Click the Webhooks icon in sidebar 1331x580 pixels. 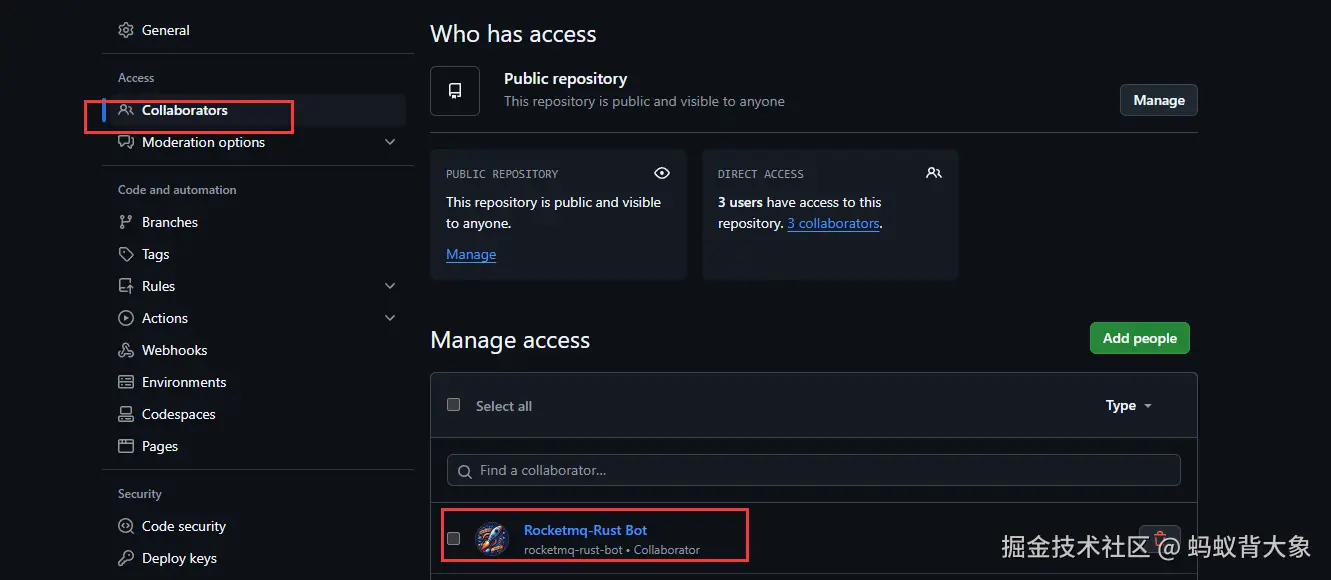pyautogui.click(x=126, y=350)
